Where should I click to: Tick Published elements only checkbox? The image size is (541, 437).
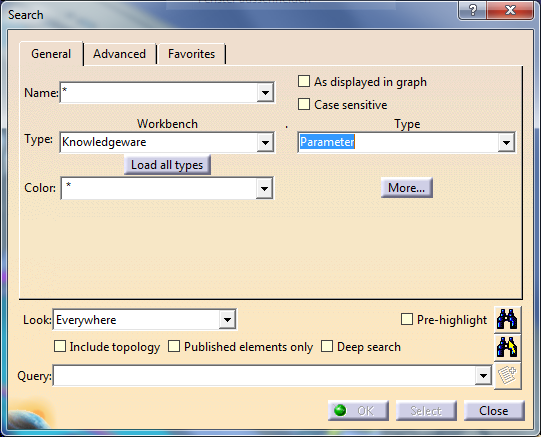point(174,346)
